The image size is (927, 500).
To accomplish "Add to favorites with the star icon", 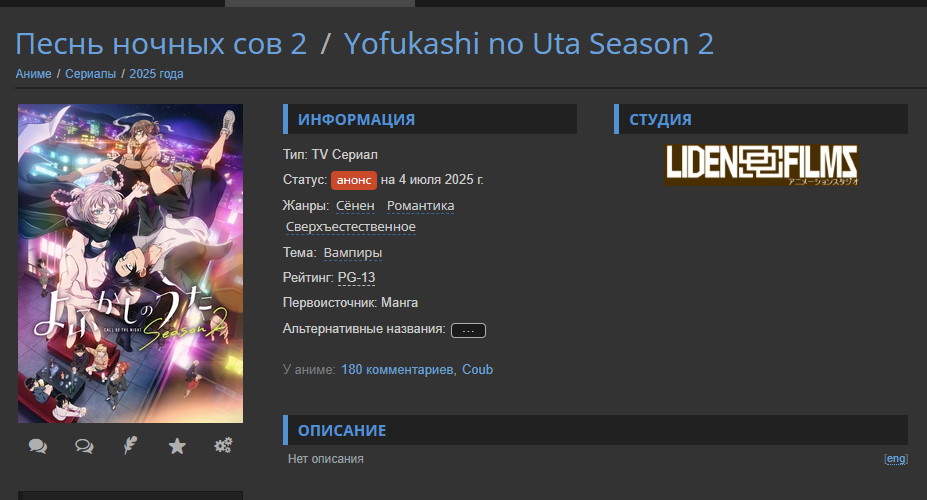I will pyautogui.click(x=177, y=446).
